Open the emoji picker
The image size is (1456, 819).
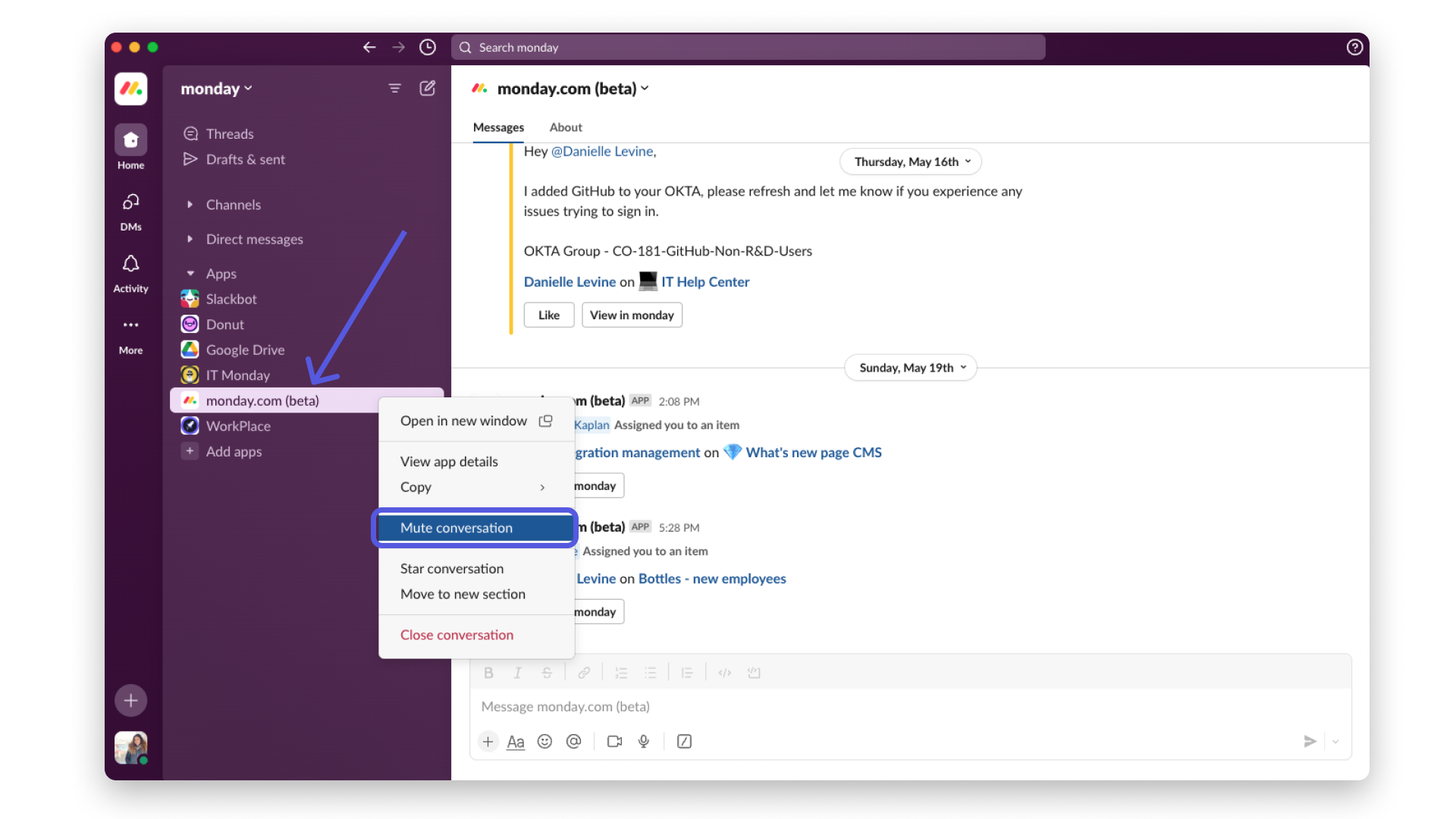pyautogui.click(x=544, y=742)
